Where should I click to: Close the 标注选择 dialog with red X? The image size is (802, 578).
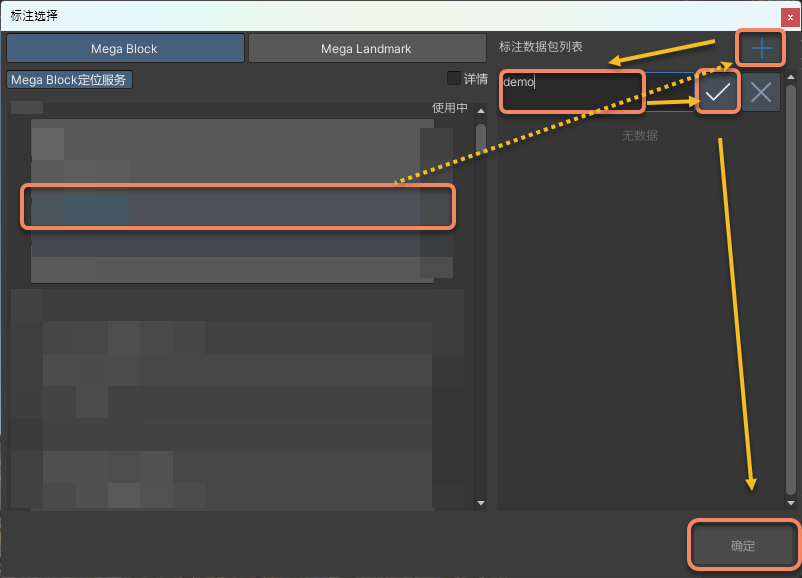[790, 17]
